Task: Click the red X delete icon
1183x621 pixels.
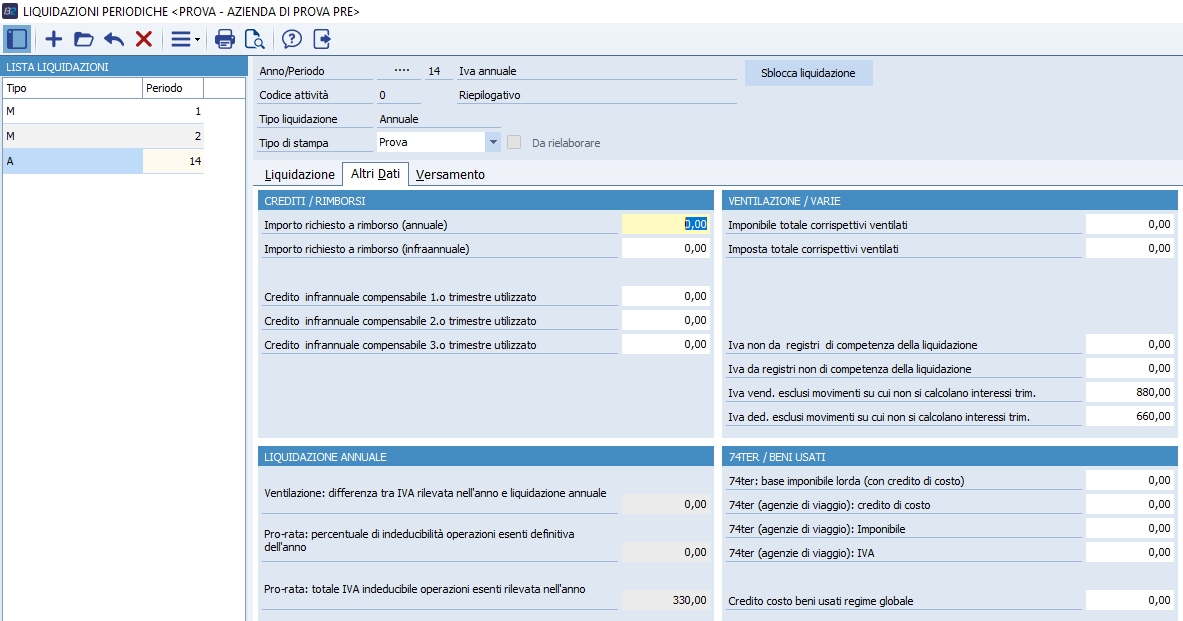Action: [x=144, y=39]
